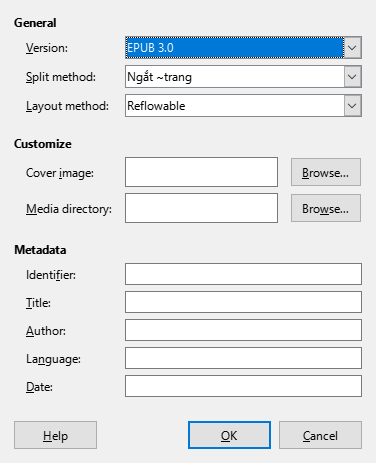Screen dimensions: 376x463
Task: Expand the Split method dropdown arrow
Action: [x=353, y=77]
